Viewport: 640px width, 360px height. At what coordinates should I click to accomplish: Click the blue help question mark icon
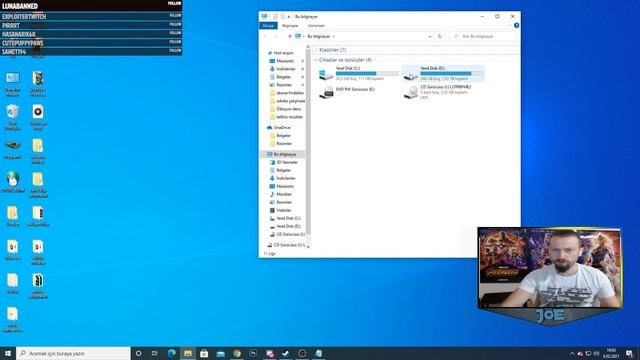point(516,25)
